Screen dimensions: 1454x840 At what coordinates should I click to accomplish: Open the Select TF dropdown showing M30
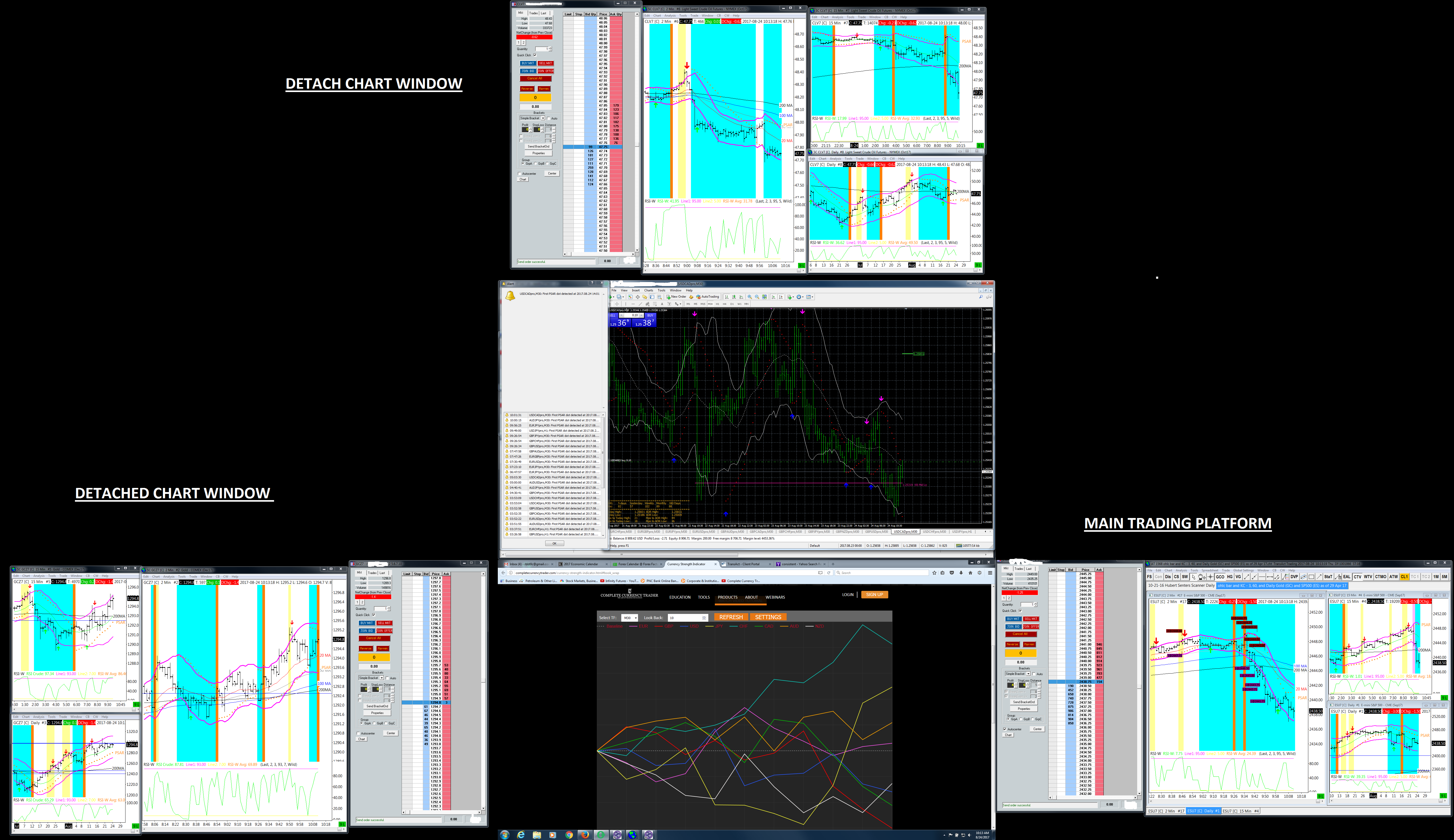(630, 618)
